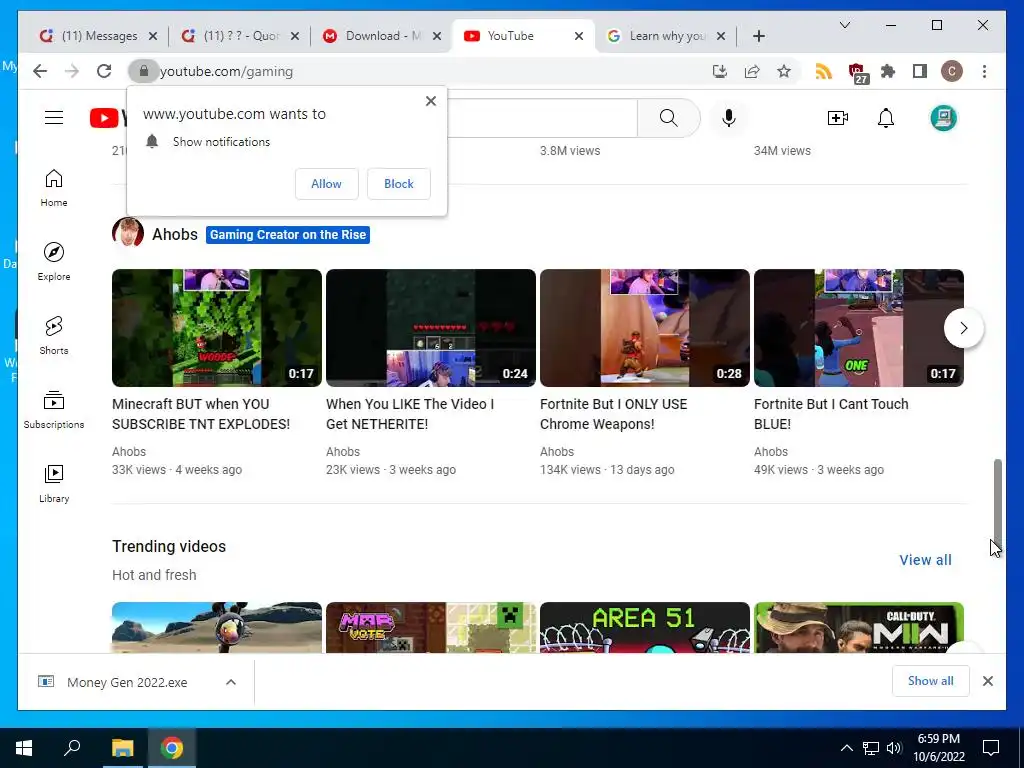
Task: Open Call of Duty MW trending thumbnail
Action: coord(859,628)
